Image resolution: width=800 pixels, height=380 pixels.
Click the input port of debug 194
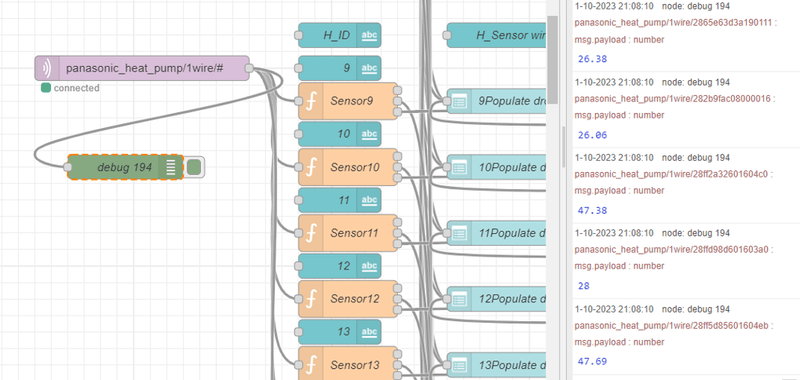(67, 167)
